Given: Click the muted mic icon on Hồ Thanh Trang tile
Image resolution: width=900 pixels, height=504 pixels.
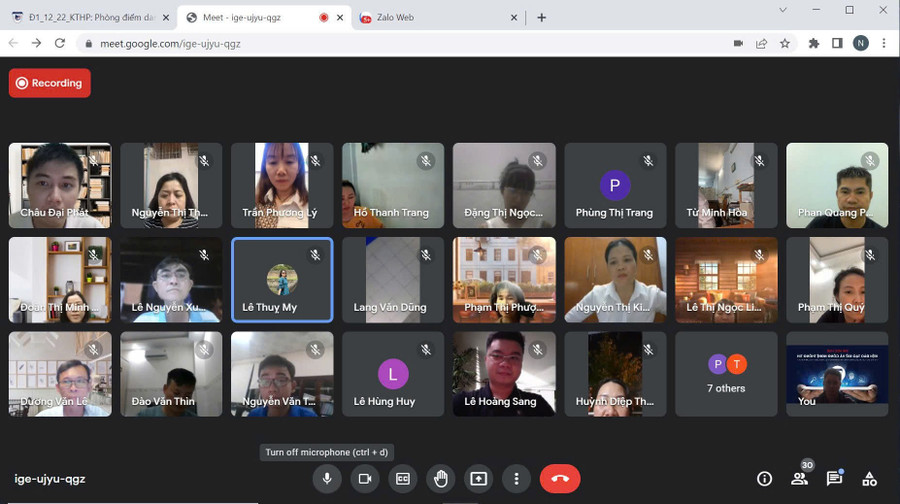Looking at the screenshot, I should (x=426, y=161).
